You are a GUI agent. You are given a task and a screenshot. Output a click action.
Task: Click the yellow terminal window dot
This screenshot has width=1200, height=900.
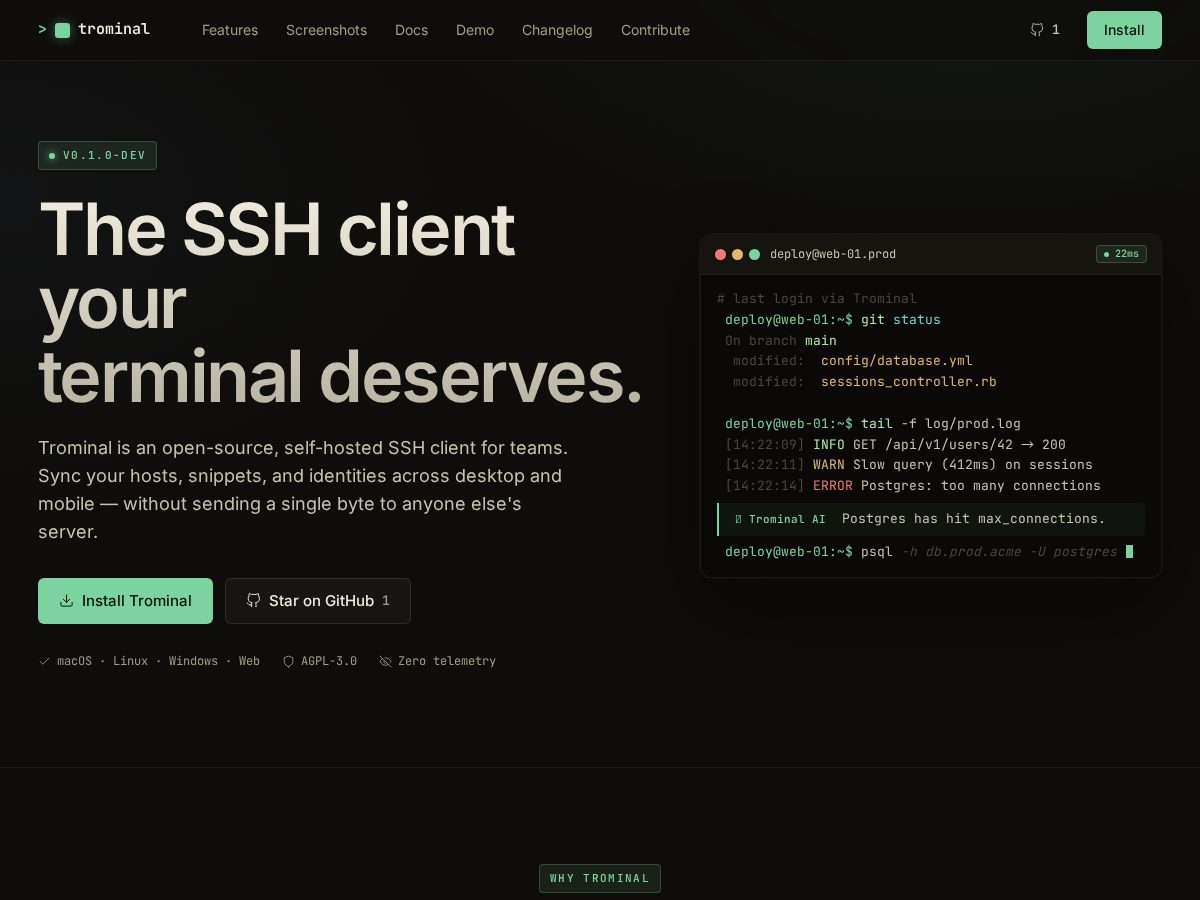[737, 254]
